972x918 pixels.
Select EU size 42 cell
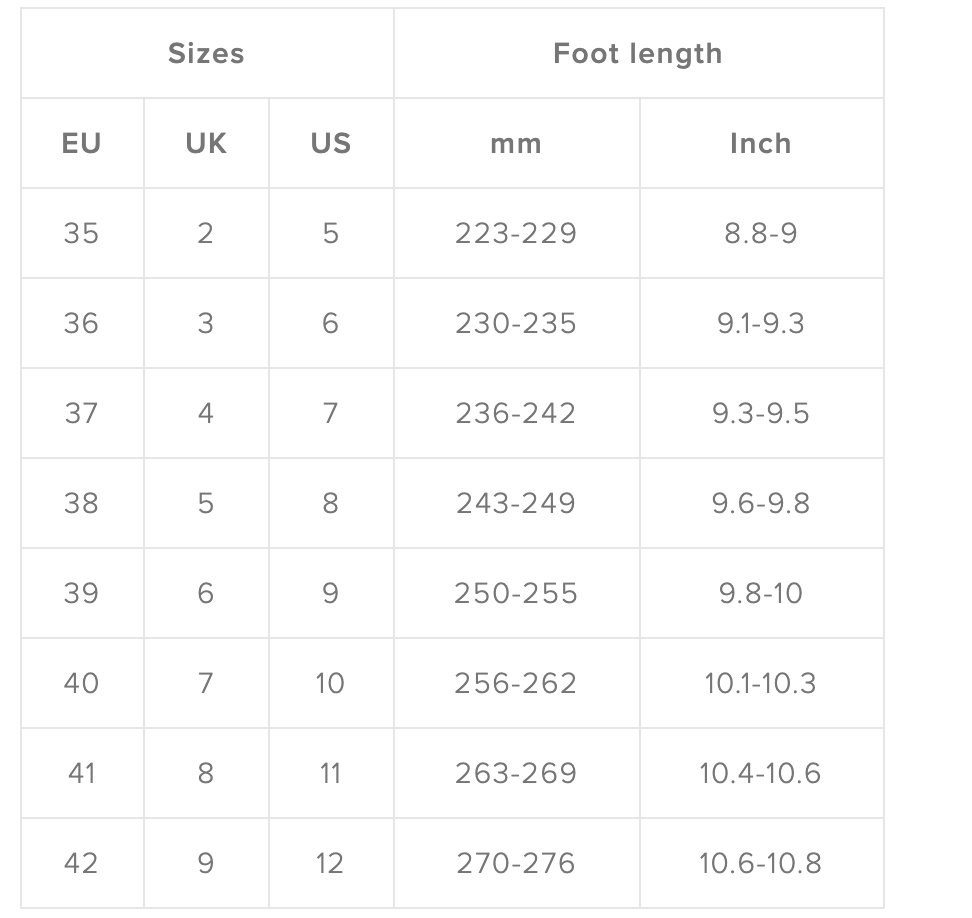pyautogui.click(x=81, y=863)
